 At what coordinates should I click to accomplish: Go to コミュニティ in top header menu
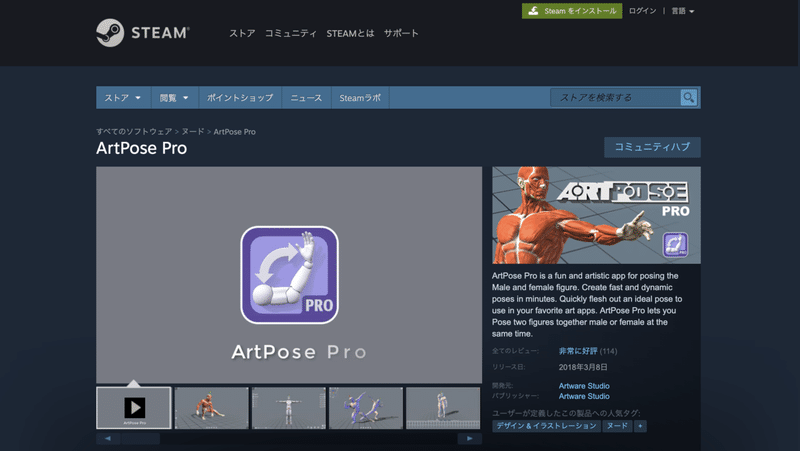(x=290, y=33)
